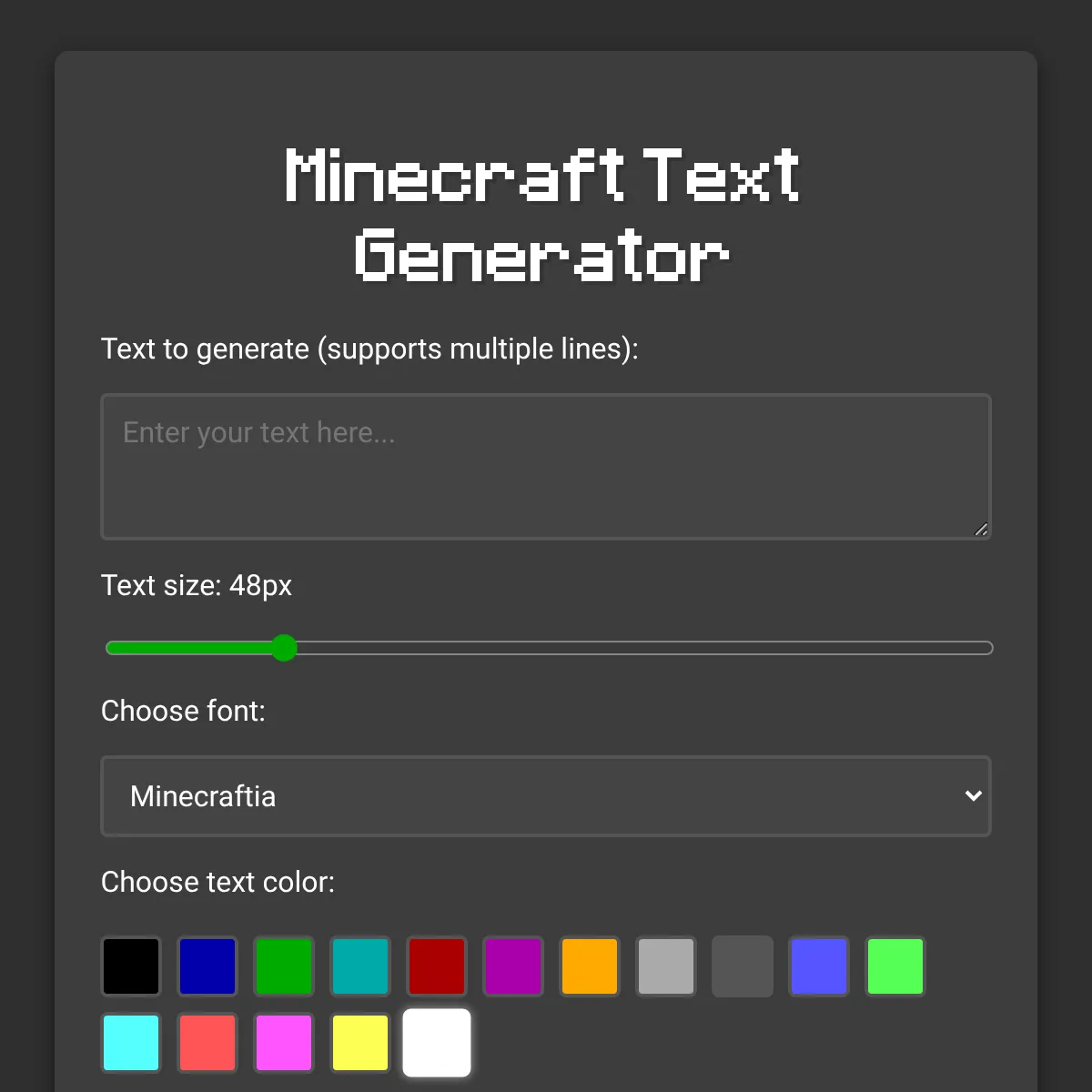Viewport: 1092px width, 1092px height.
Task: Select the black color swatch
Action: tap(131, 966)
